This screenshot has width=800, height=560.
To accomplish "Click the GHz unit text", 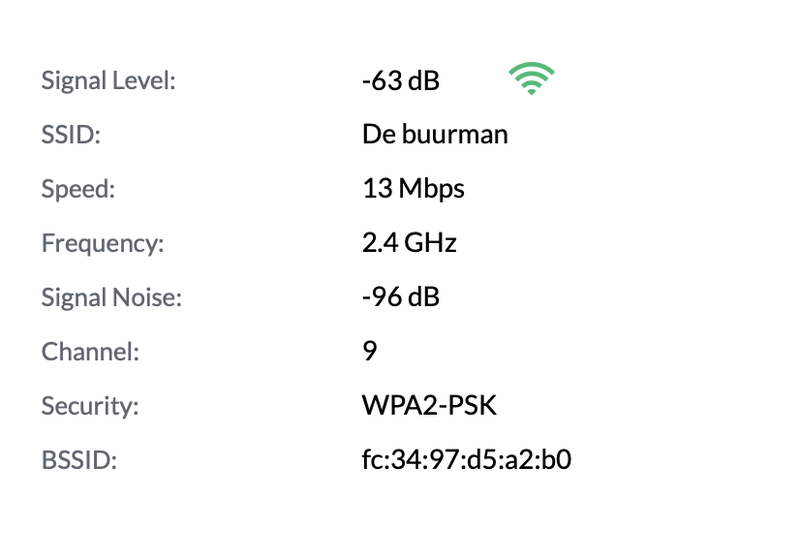I will [430, 243].
